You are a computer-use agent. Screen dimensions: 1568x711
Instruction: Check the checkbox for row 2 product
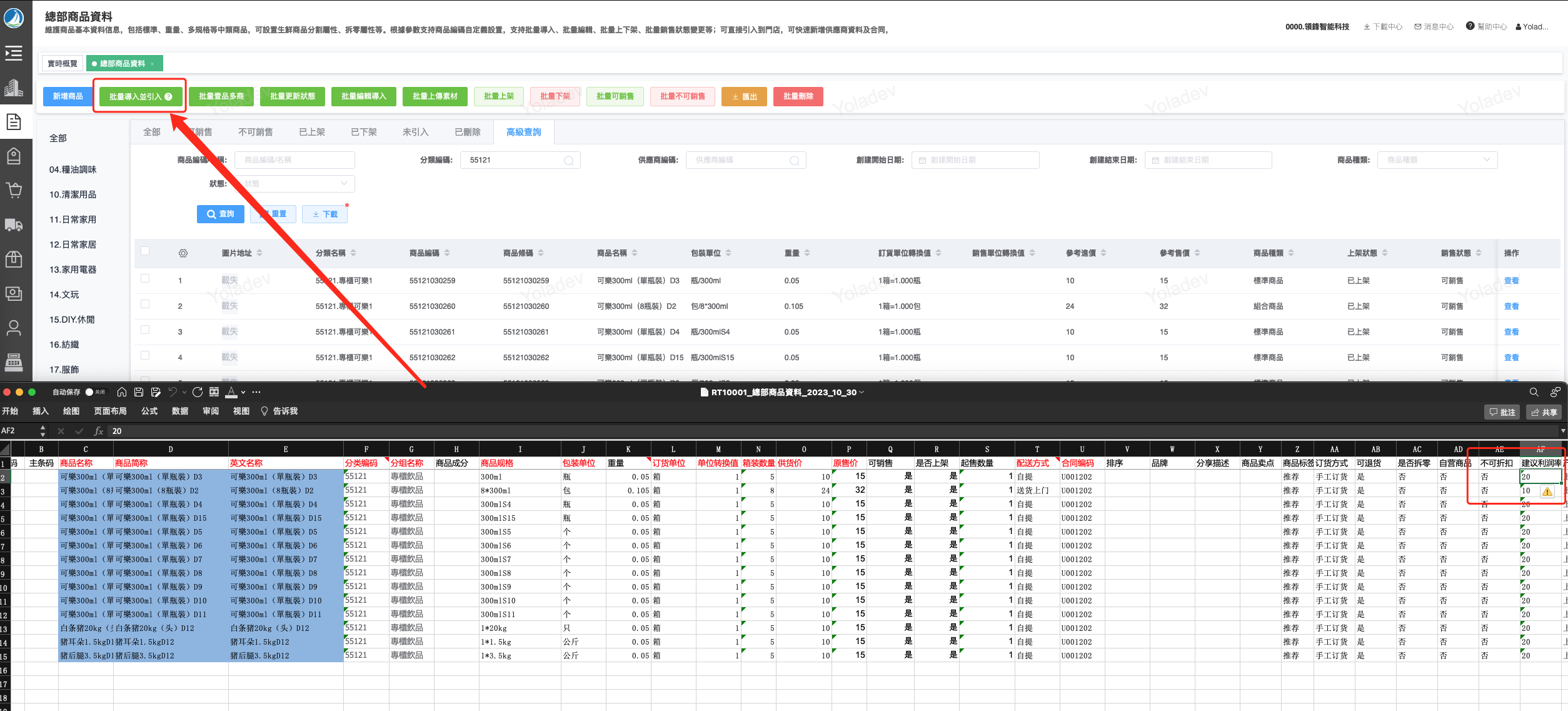click(x=145, y=305)
